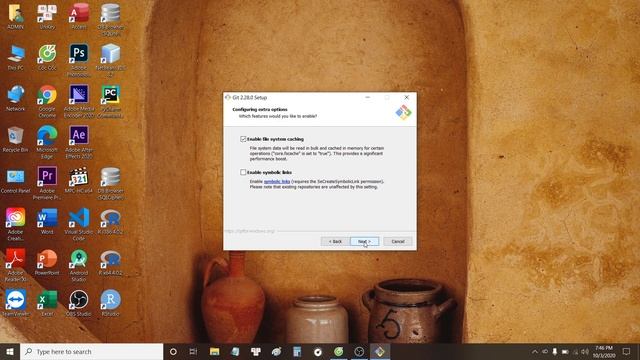
Task: Minimize the Git Setup window
Action: click(368, 98)
